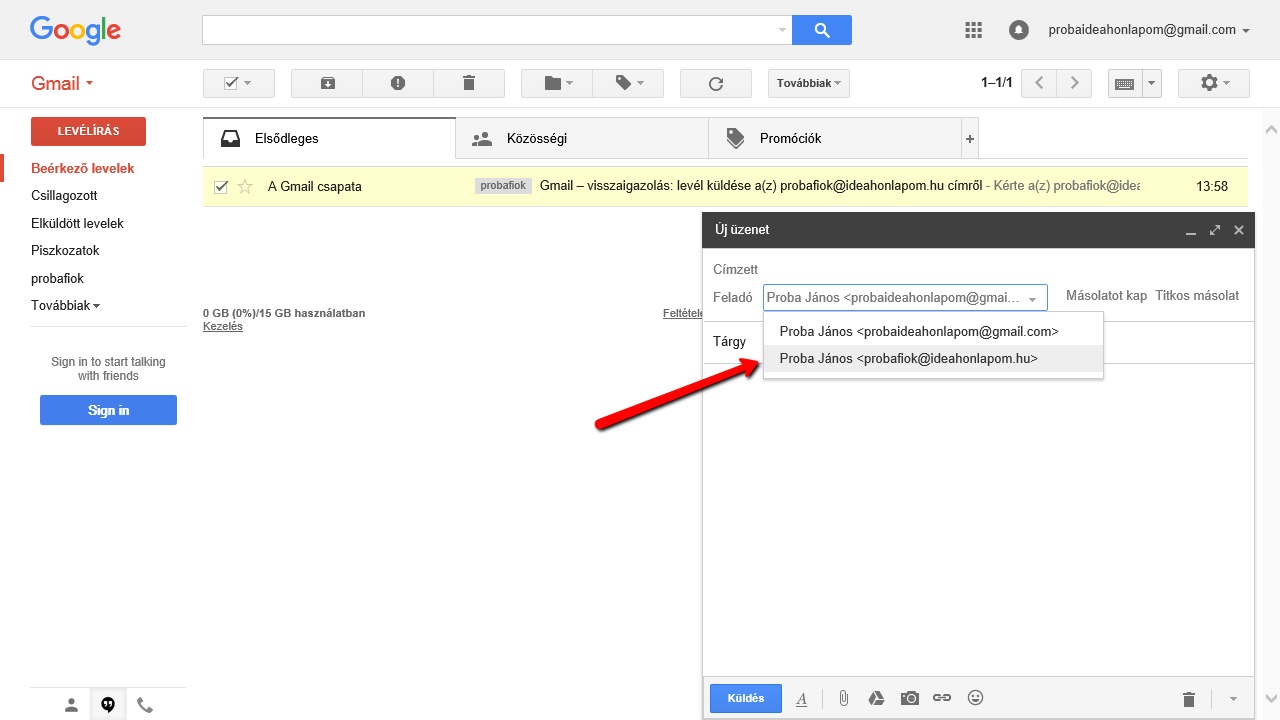Open the settings gear dropdown
The image size is (1280, 720).
click(x=1214, y=83)
